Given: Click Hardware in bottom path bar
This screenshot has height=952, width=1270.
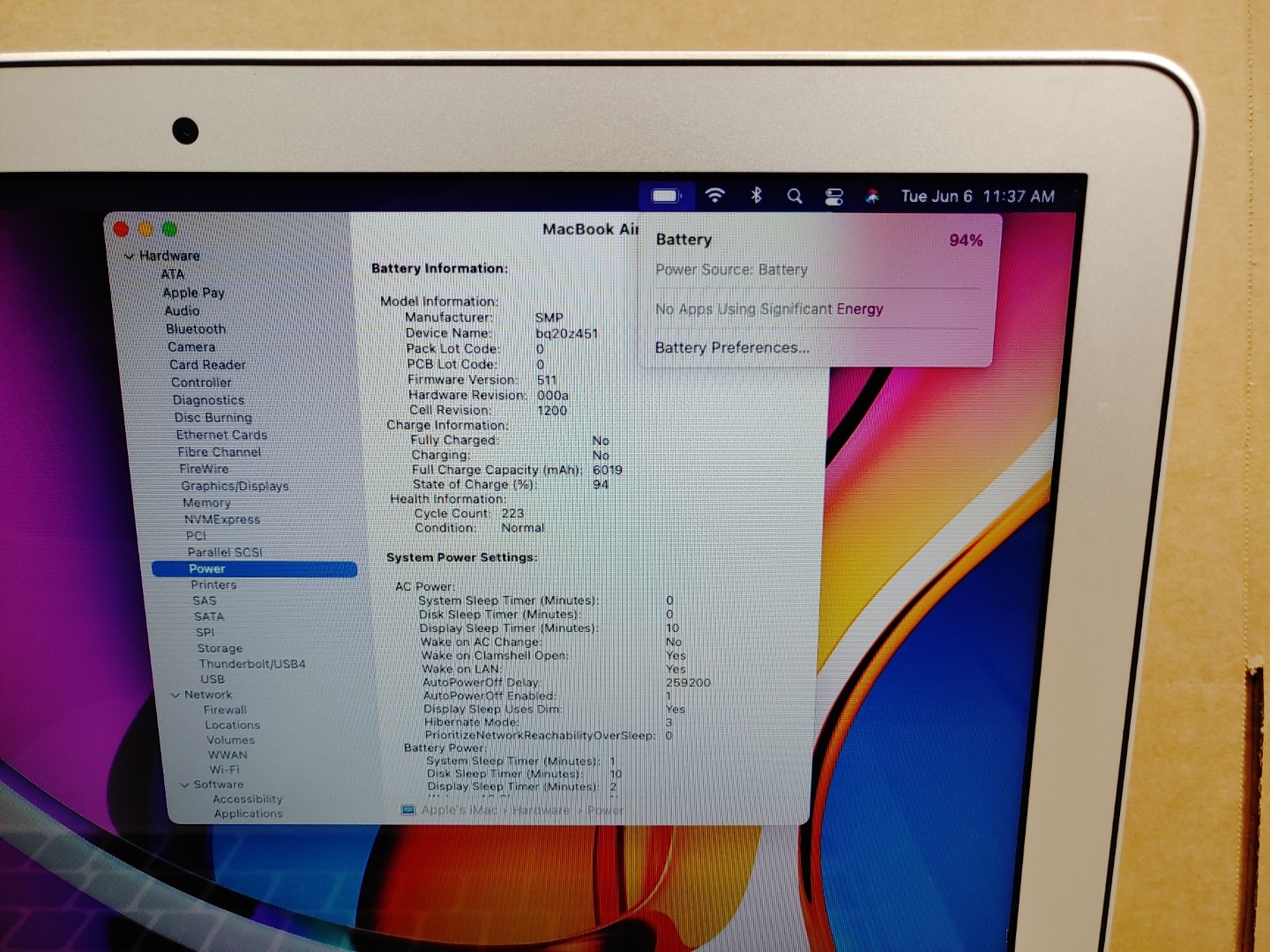Looking at the screenshot, I should coord(541,810).
